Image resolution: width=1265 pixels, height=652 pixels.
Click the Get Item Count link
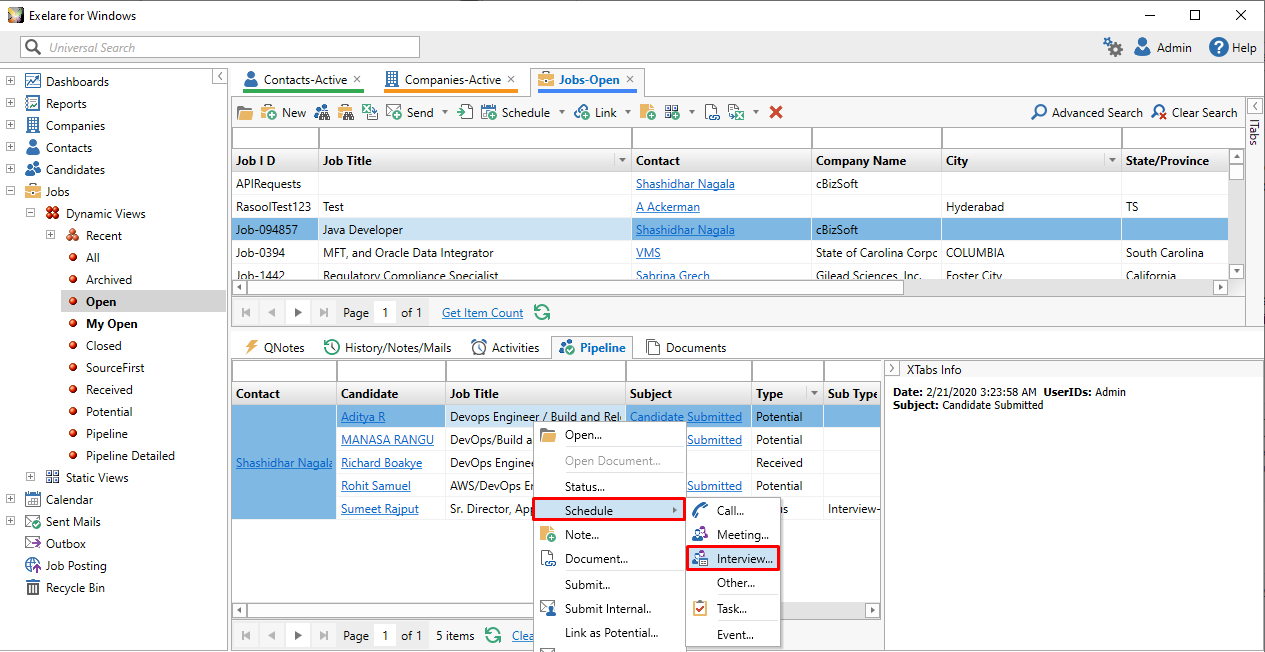click(482, 313)
